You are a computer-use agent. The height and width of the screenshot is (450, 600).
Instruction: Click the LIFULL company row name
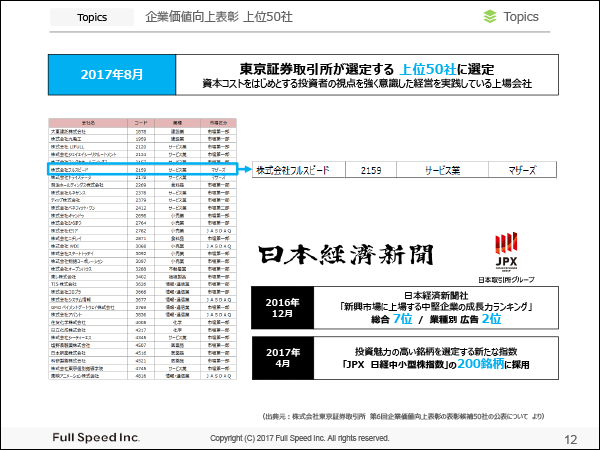click(68, 147)
